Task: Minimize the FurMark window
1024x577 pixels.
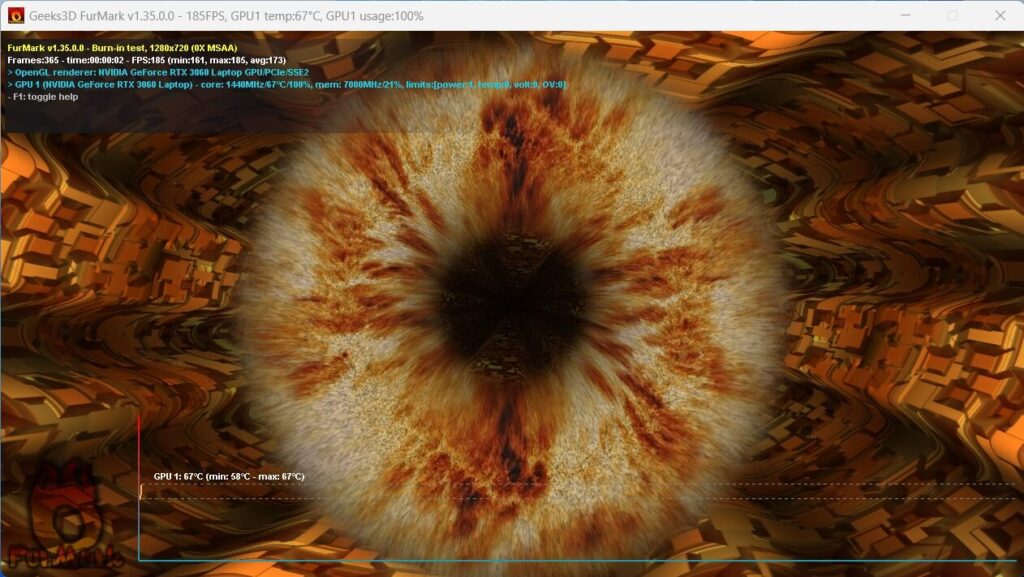Action: pos(905,16)
